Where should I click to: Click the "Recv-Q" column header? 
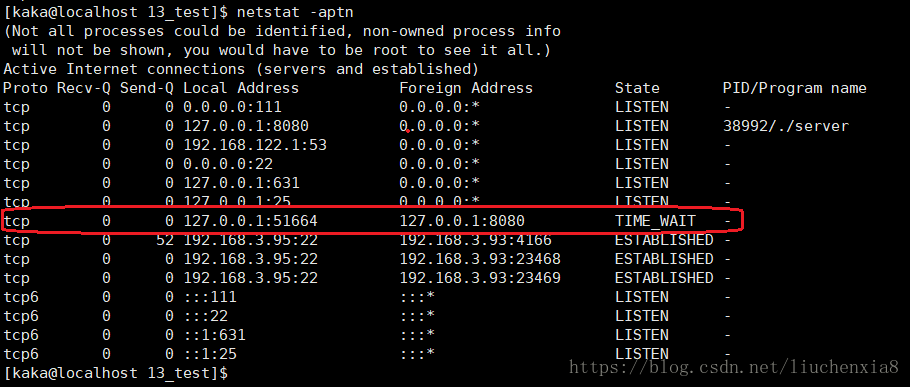coord(84,88)
